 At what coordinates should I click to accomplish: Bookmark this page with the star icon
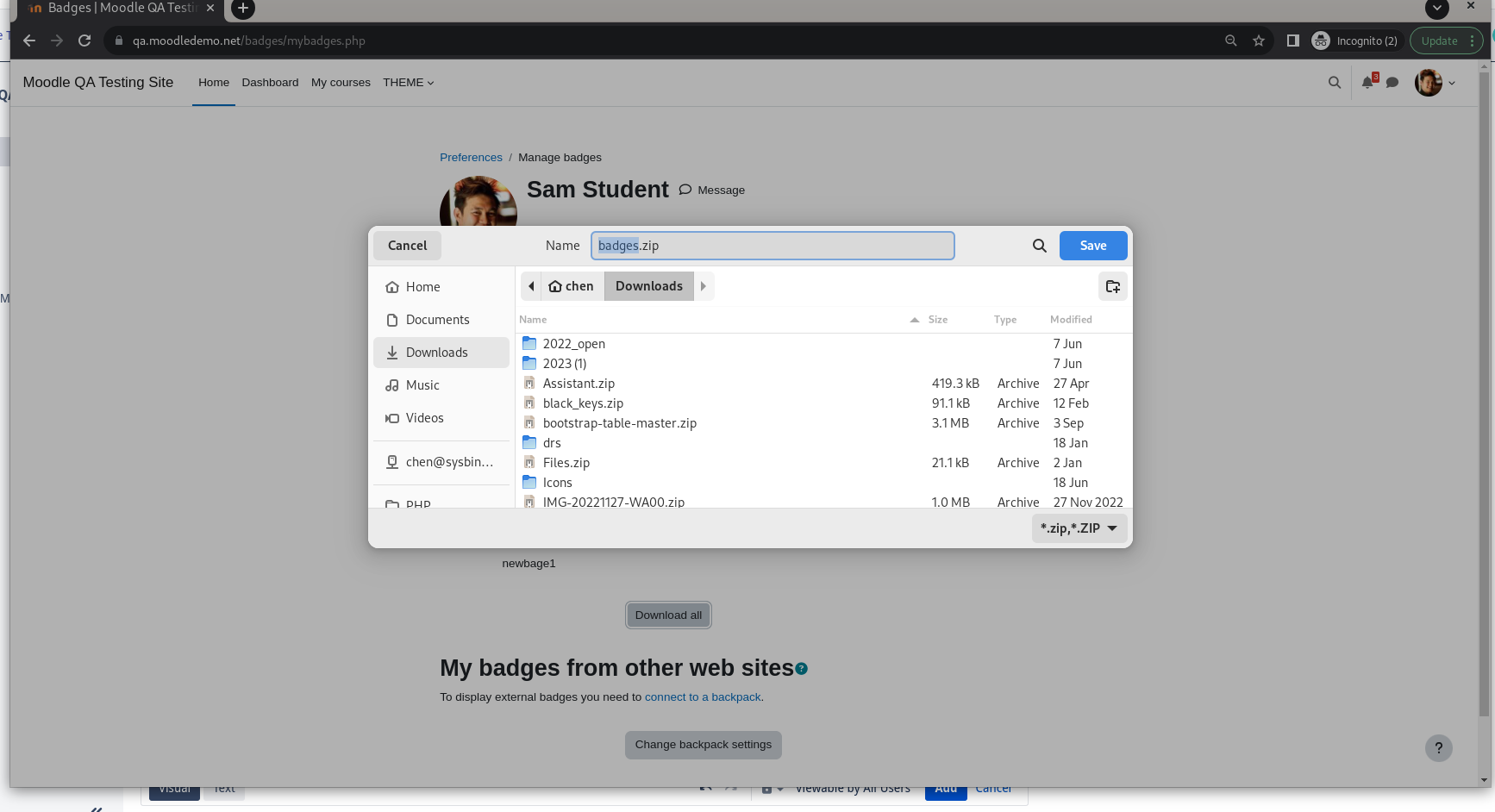point(1259,41)
